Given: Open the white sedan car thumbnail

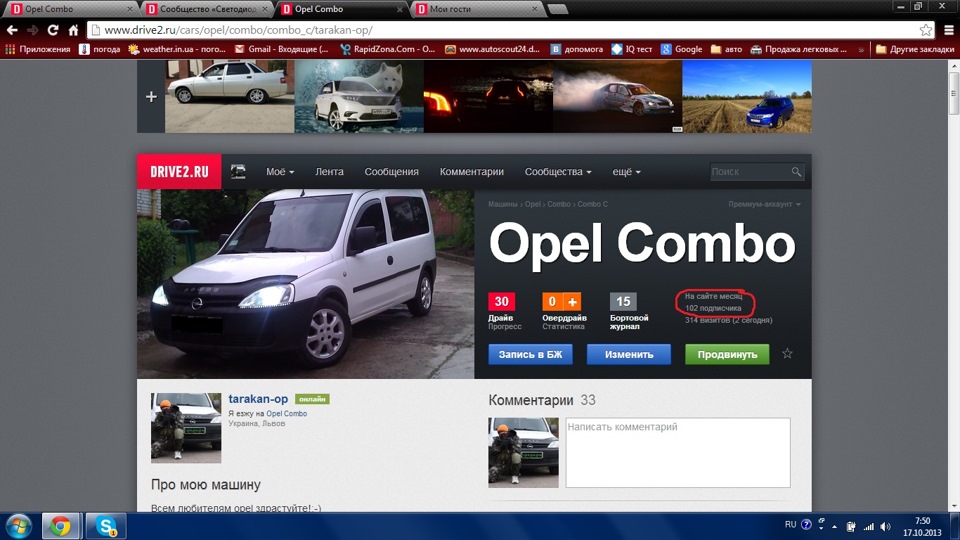Looking at the screenshot, I should (x=230, y=96).
